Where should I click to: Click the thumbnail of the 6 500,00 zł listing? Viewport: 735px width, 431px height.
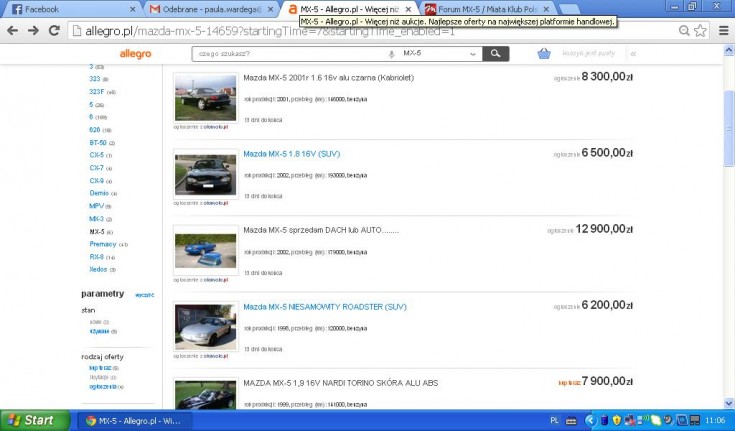(206, 174)
